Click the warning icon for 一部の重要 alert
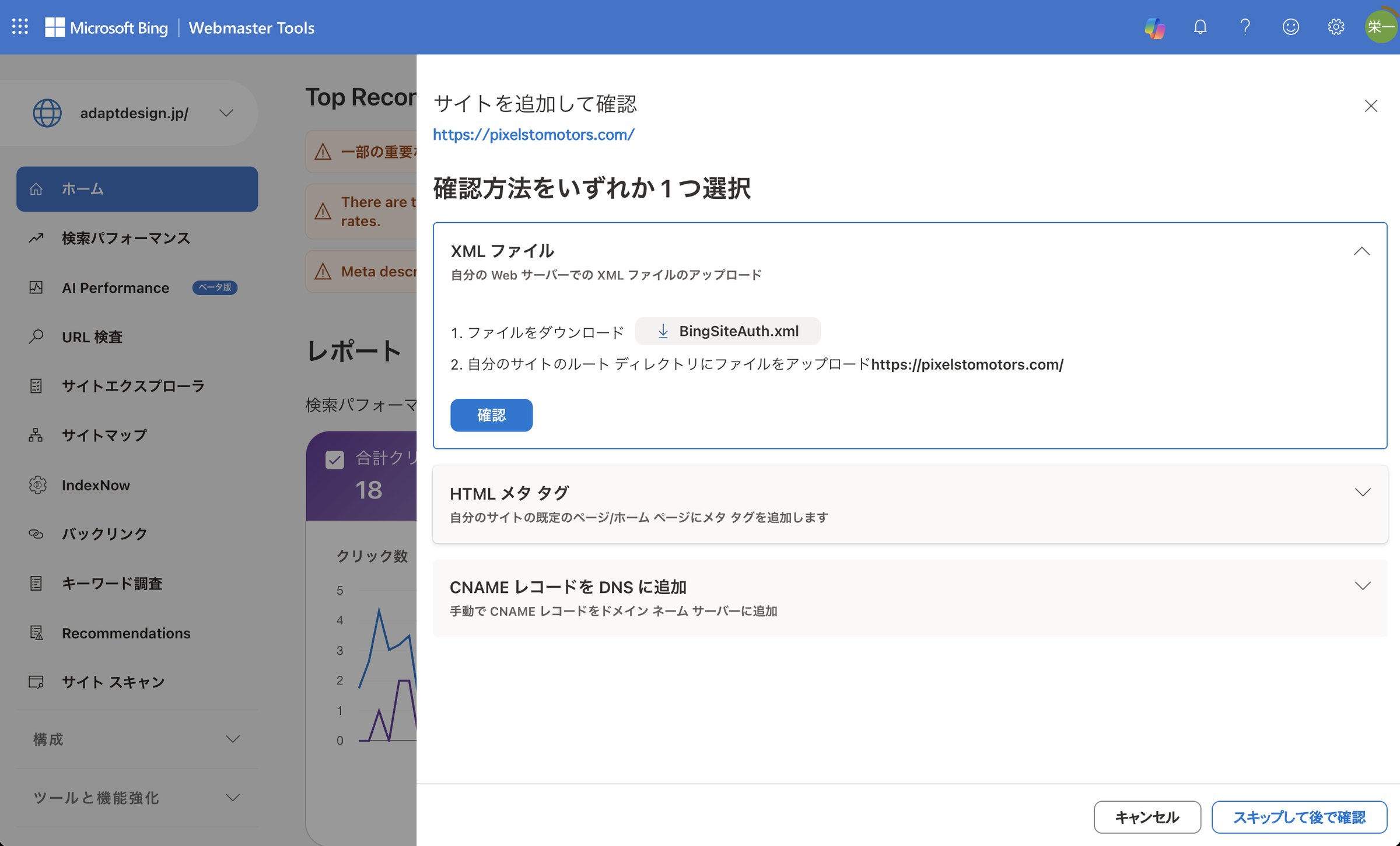This screenshot has height=846, width=1400. (x=323, y=152)
